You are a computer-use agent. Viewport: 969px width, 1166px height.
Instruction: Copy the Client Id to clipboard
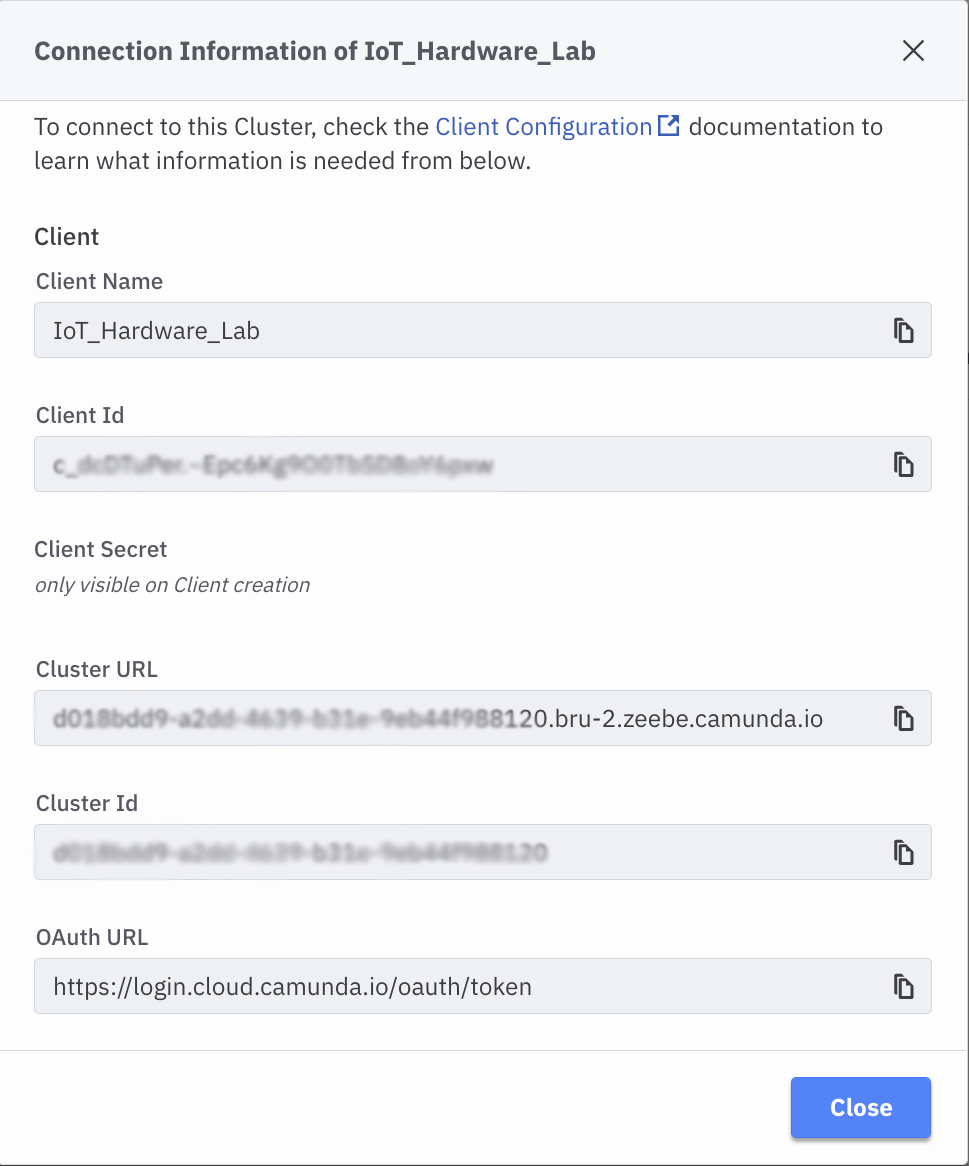click(903, 464)
